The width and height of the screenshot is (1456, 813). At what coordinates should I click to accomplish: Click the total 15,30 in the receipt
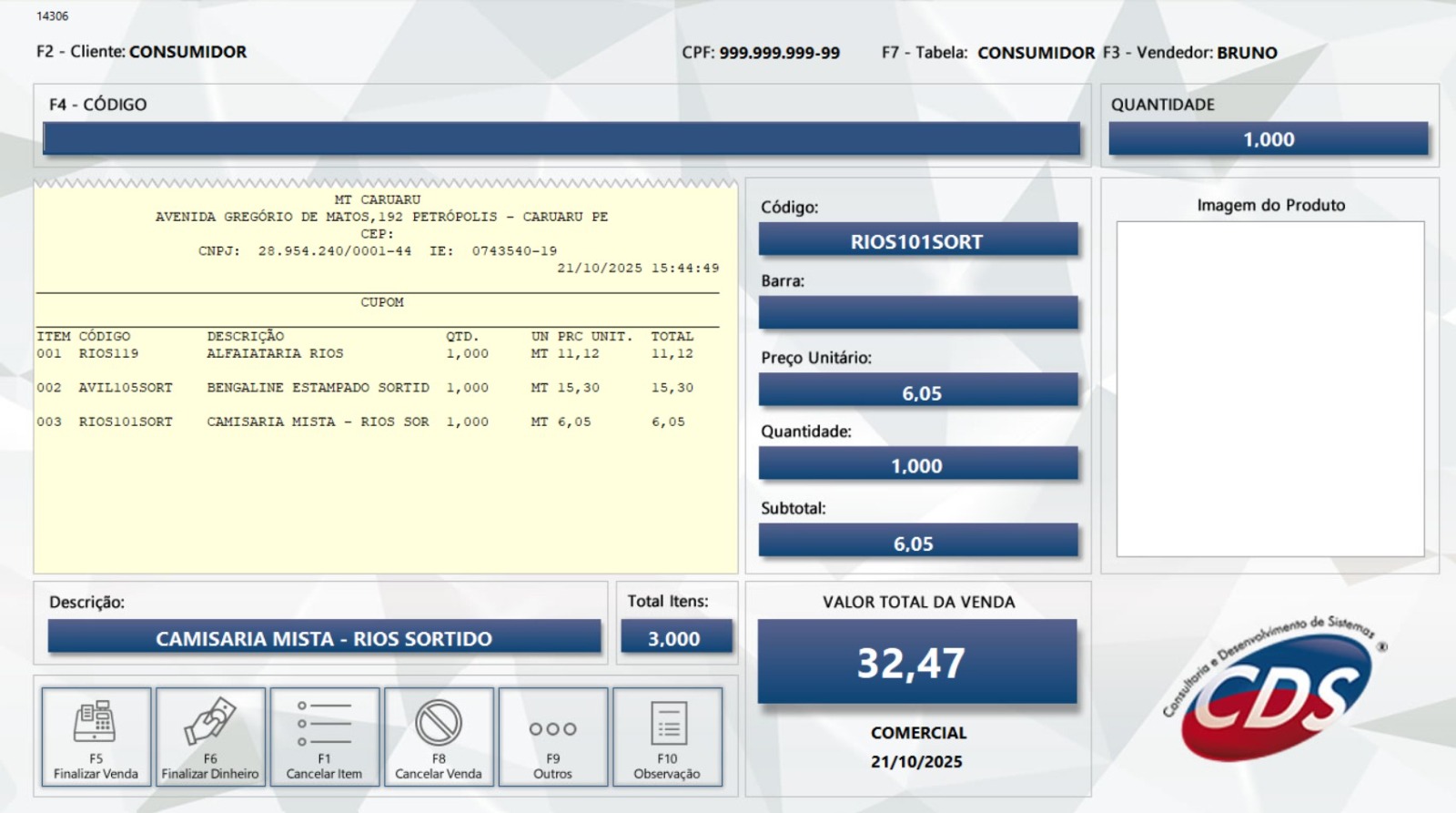click(672, 388)
